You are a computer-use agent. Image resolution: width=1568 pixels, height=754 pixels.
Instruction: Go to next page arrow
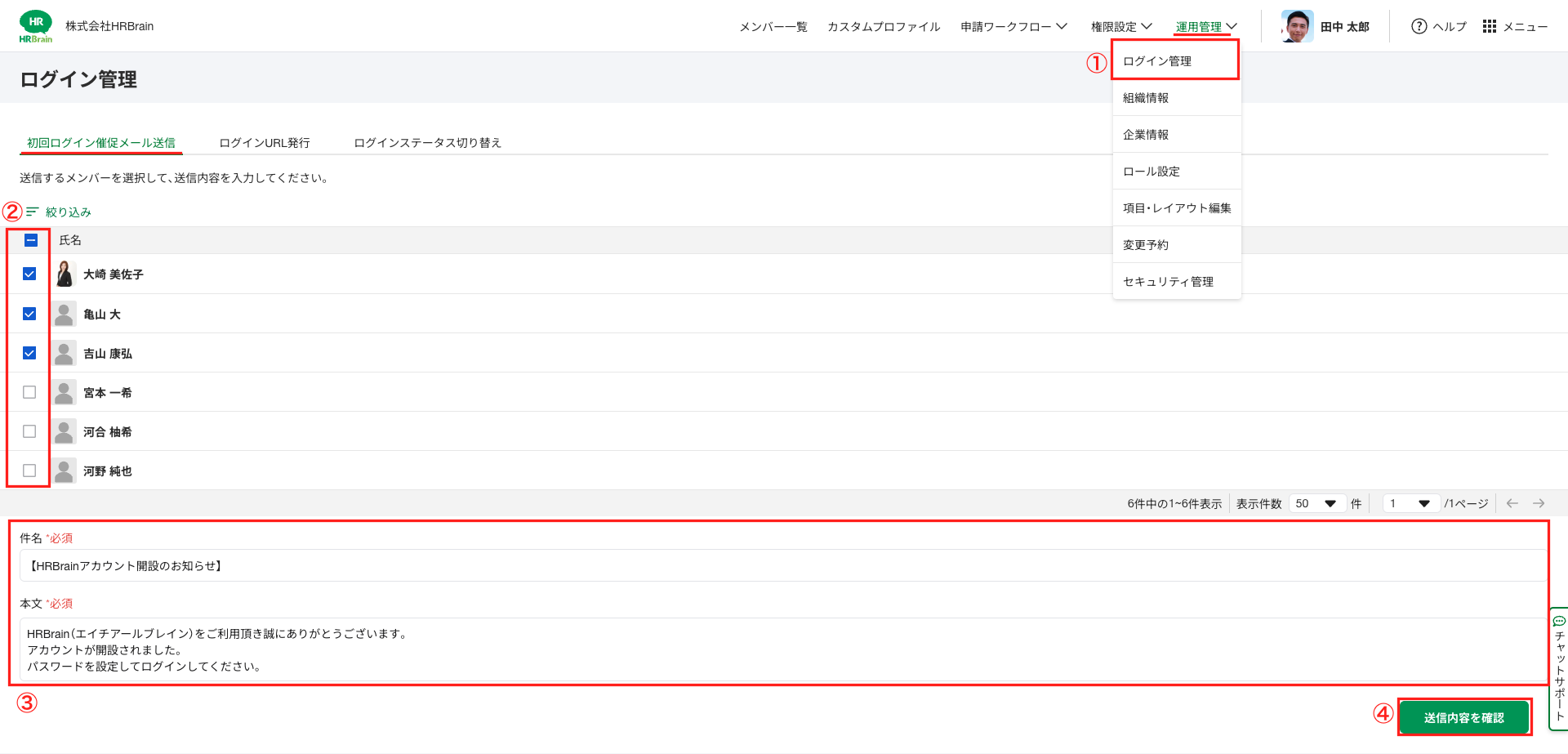(1539, 503)
